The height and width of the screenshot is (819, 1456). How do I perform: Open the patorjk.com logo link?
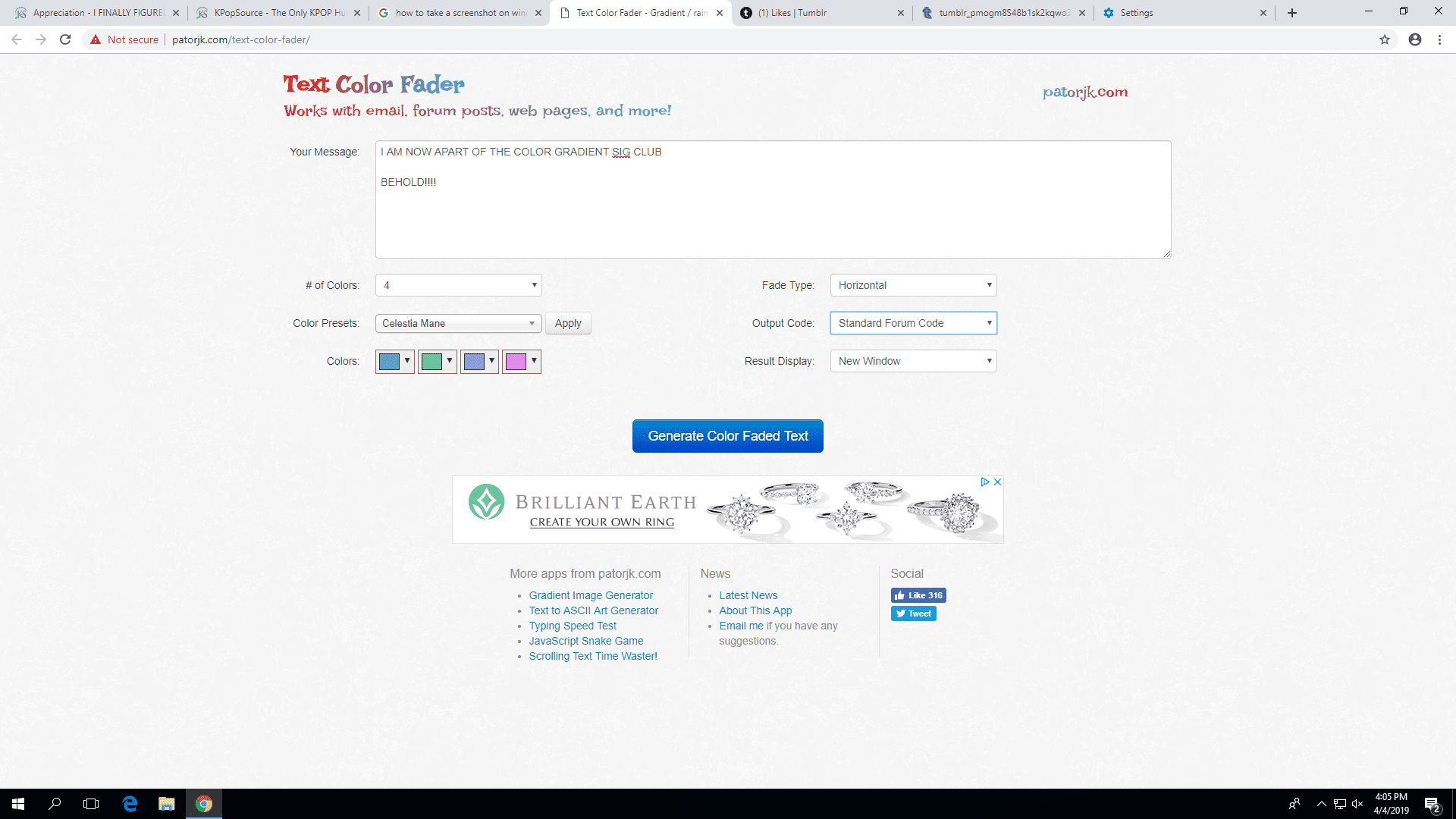point(1085,93)
